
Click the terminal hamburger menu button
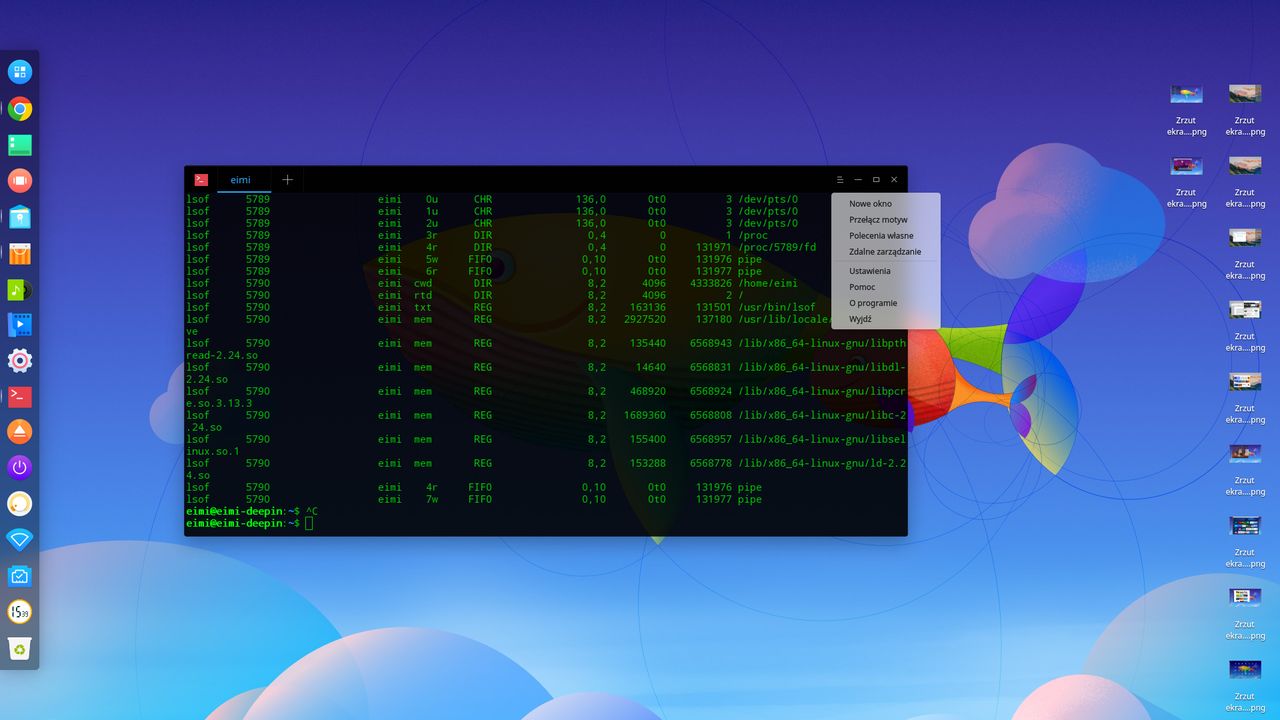(x=840, y=180)
